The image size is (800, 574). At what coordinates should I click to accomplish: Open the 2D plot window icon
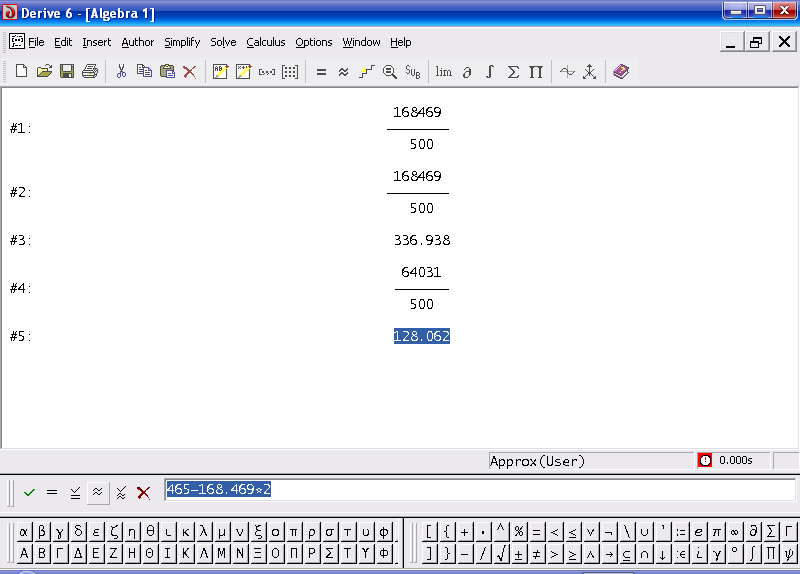click(x=567, y=72)
